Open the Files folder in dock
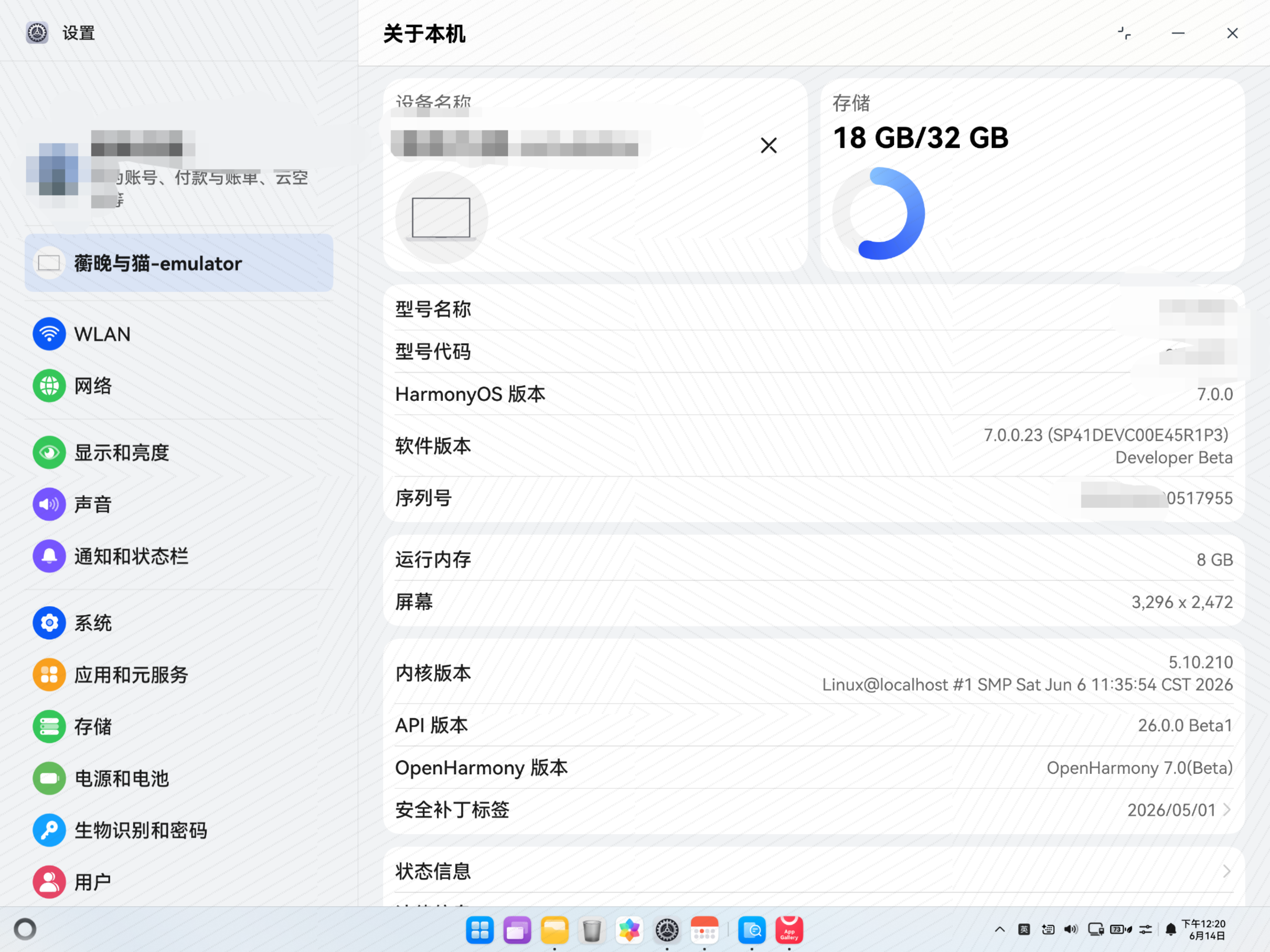This screenshot has width=1270, height=952. pyautogui.click(x=554, y=930)
